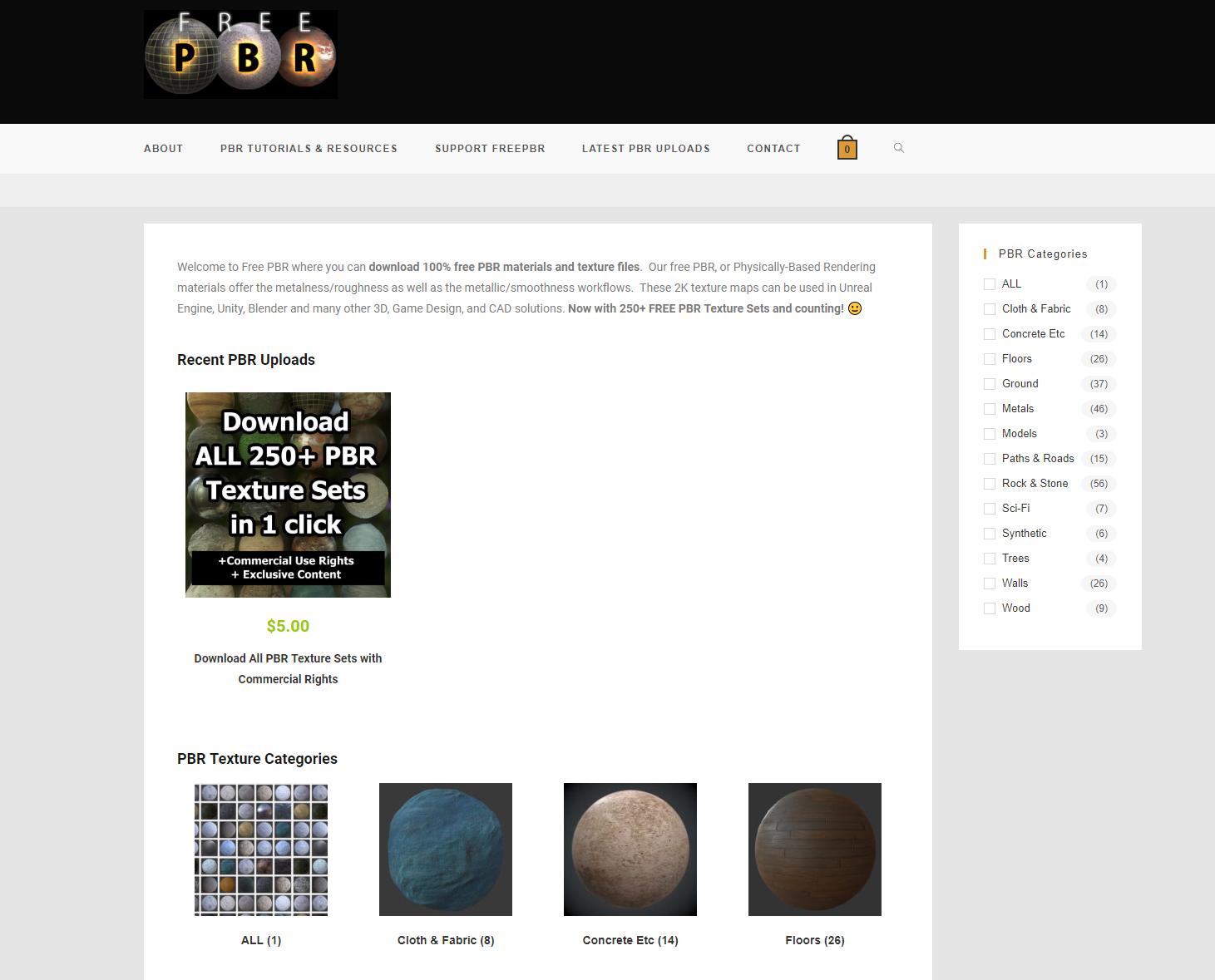Check the Floors category checkbox

[x=990, y=359]
